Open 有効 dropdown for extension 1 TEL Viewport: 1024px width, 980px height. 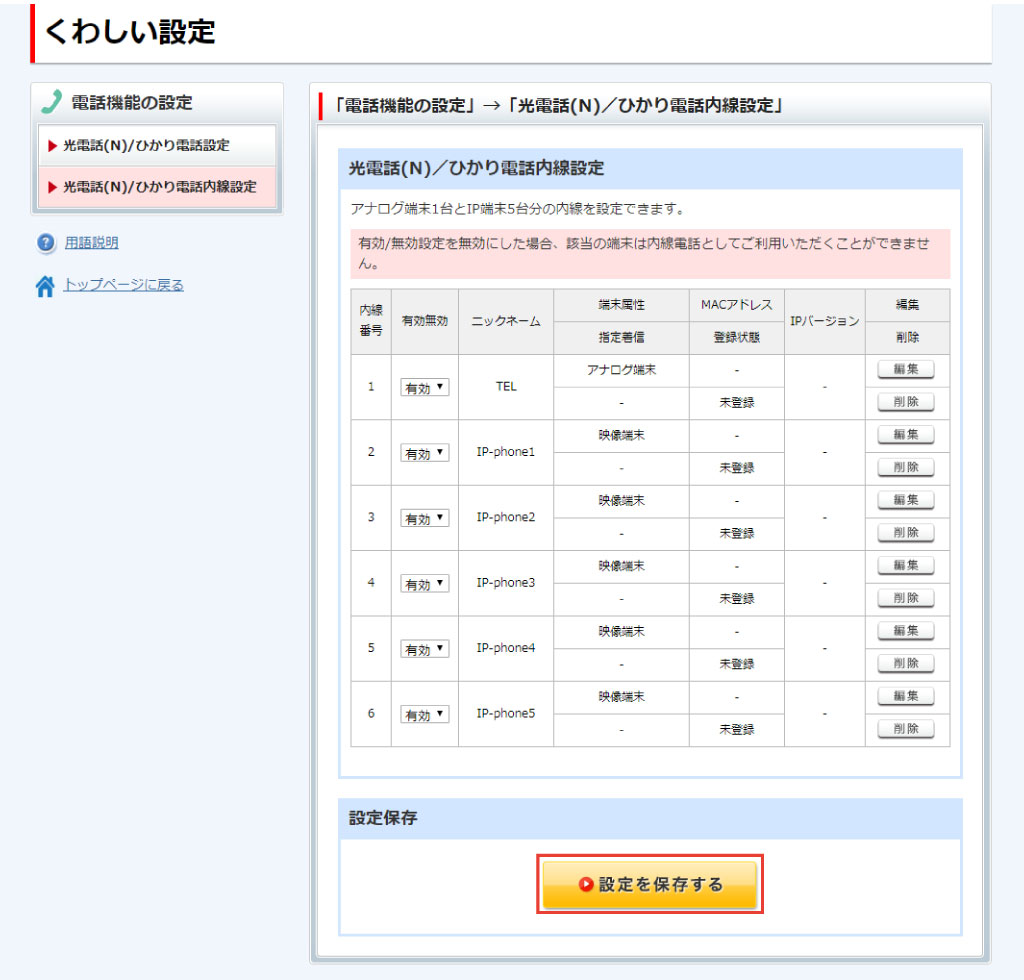pos(424,387)
